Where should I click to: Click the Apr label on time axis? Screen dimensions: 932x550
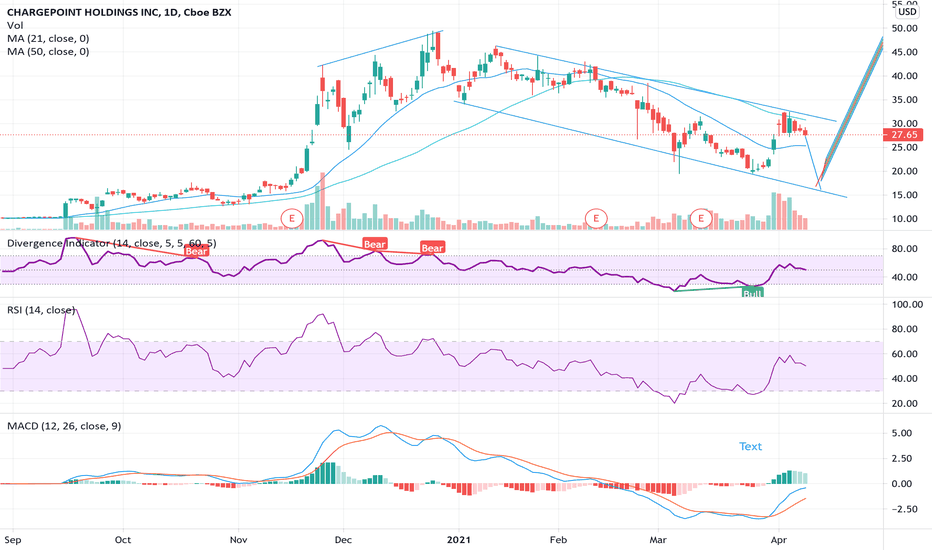778,540
